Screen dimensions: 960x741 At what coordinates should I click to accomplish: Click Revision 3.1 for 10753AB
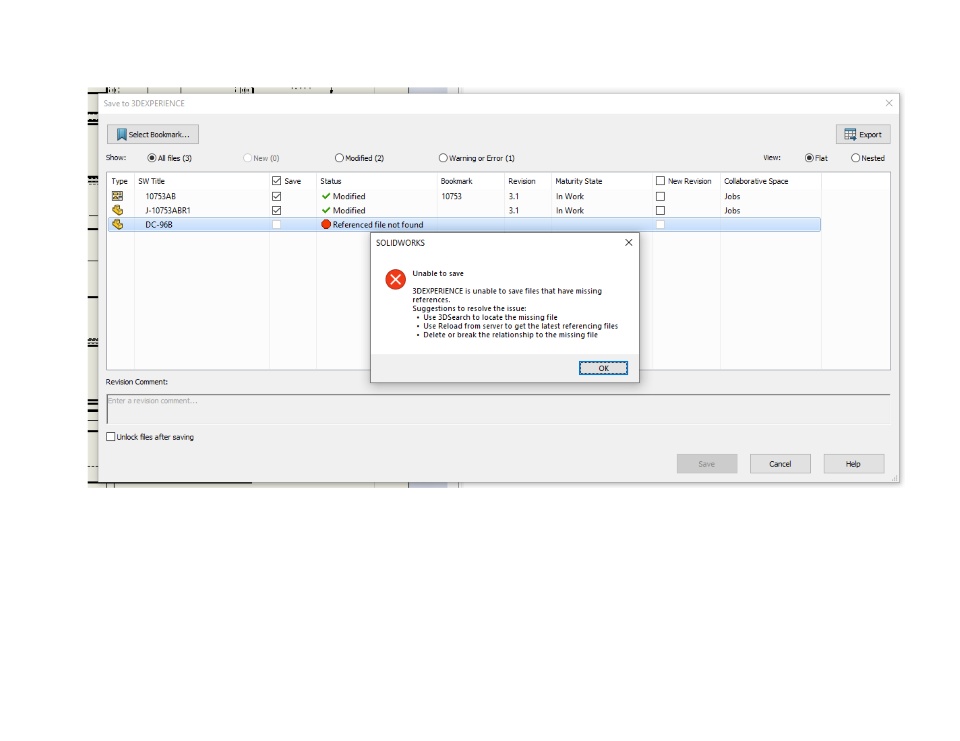point(514,196)
